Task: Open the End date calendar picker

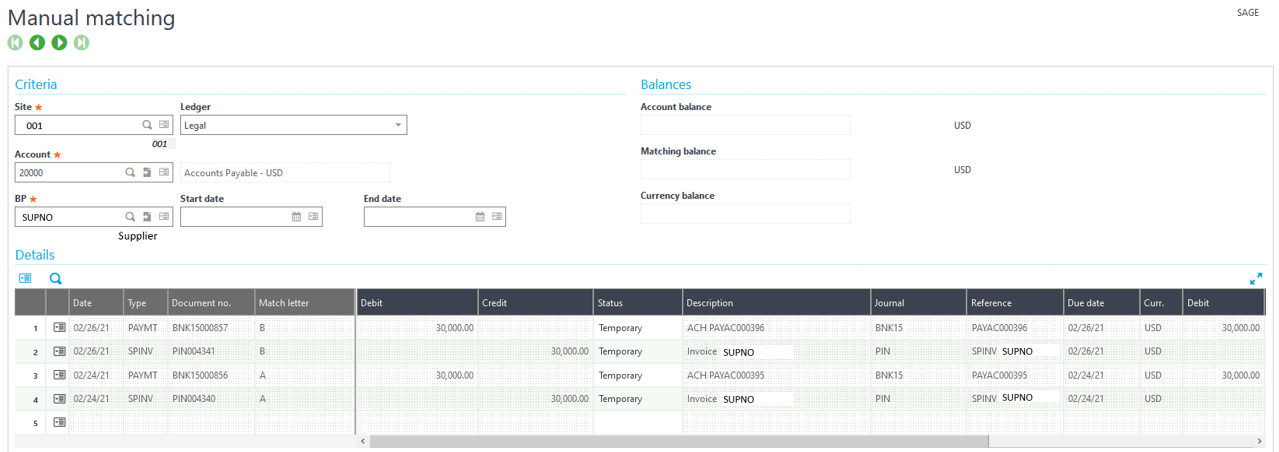Action: [480, 217]
